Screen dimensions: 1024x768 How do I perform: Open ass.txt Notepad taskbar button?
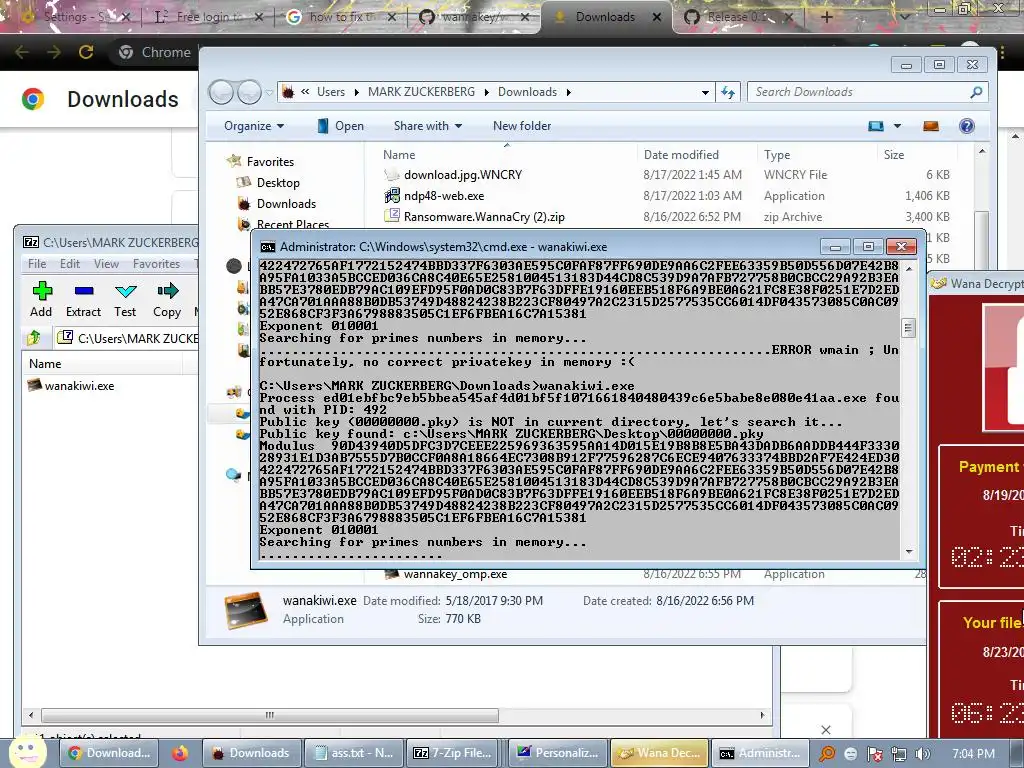353,753
